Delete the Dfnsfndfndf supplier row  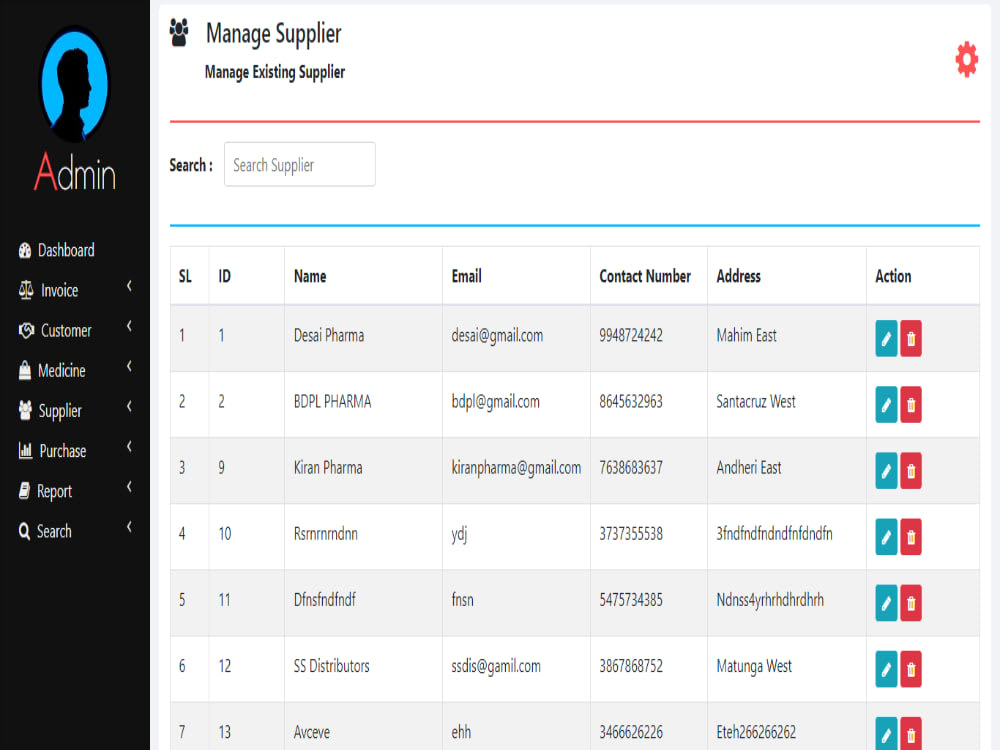[911, 603]
